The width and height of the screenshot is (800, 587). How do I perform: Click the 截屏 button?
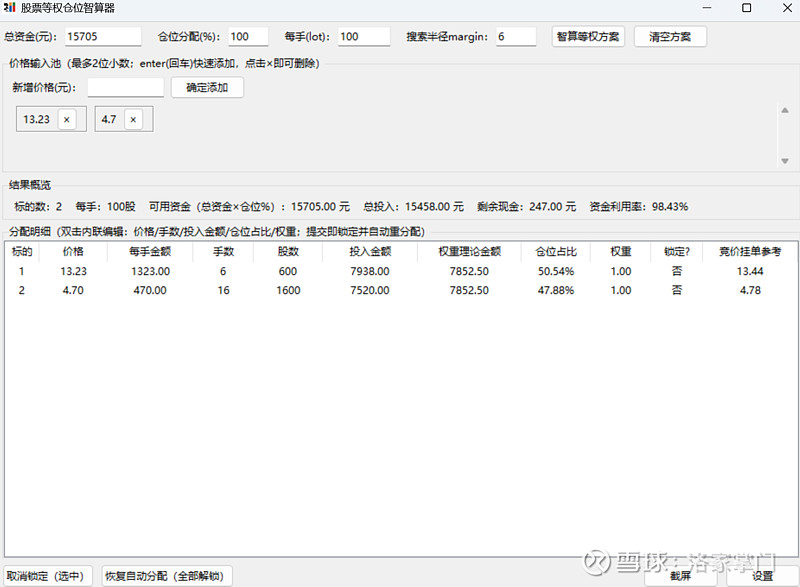point(680,576)
